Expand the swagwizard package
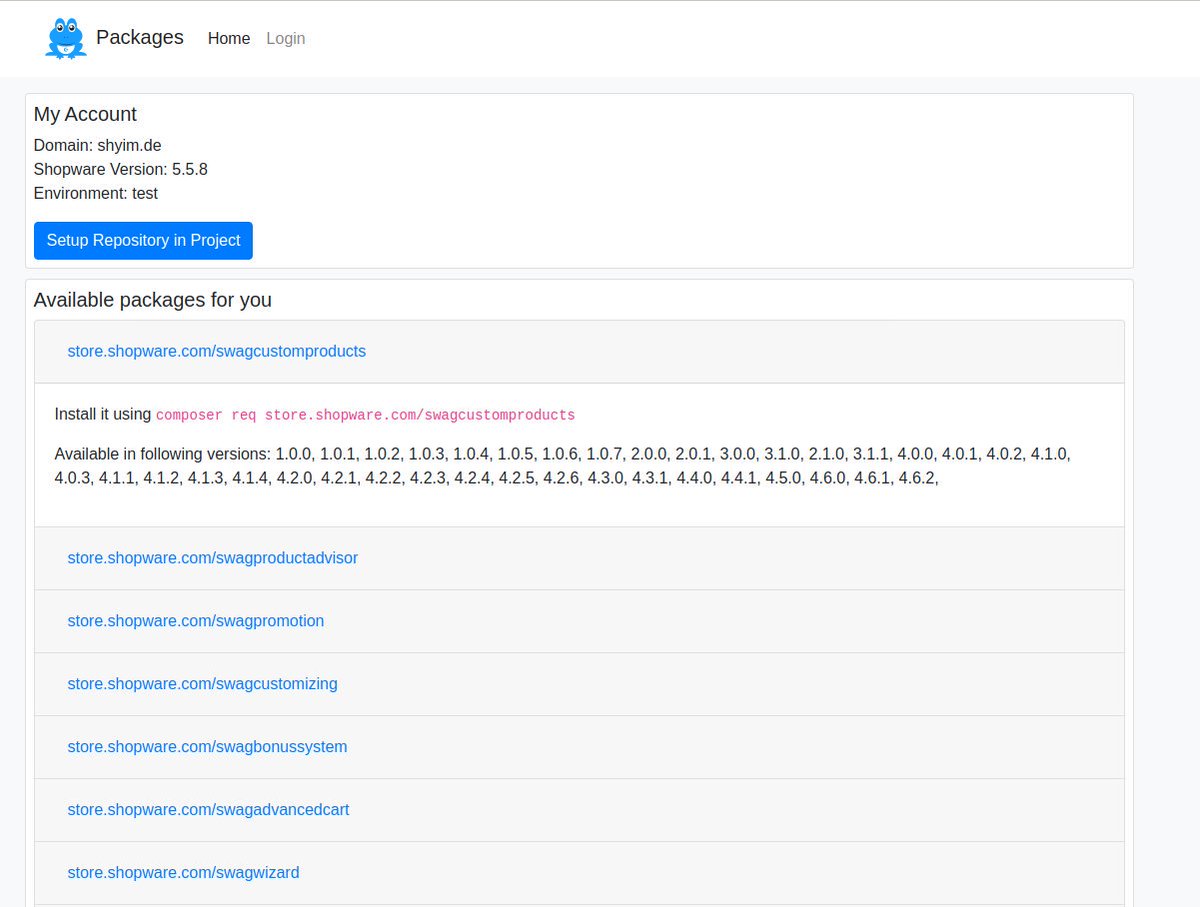Screen dimensions: 1200x907 [x=184, y=873]
